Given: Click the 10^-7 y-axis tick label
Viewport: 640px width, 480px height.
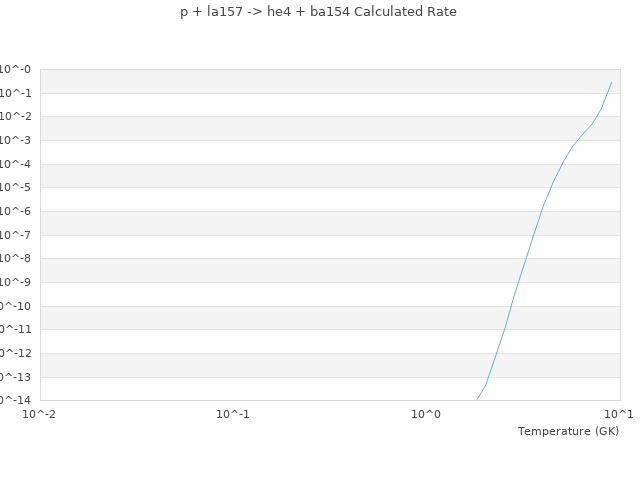Looking at the screenshot, I should tap(15, 235).
